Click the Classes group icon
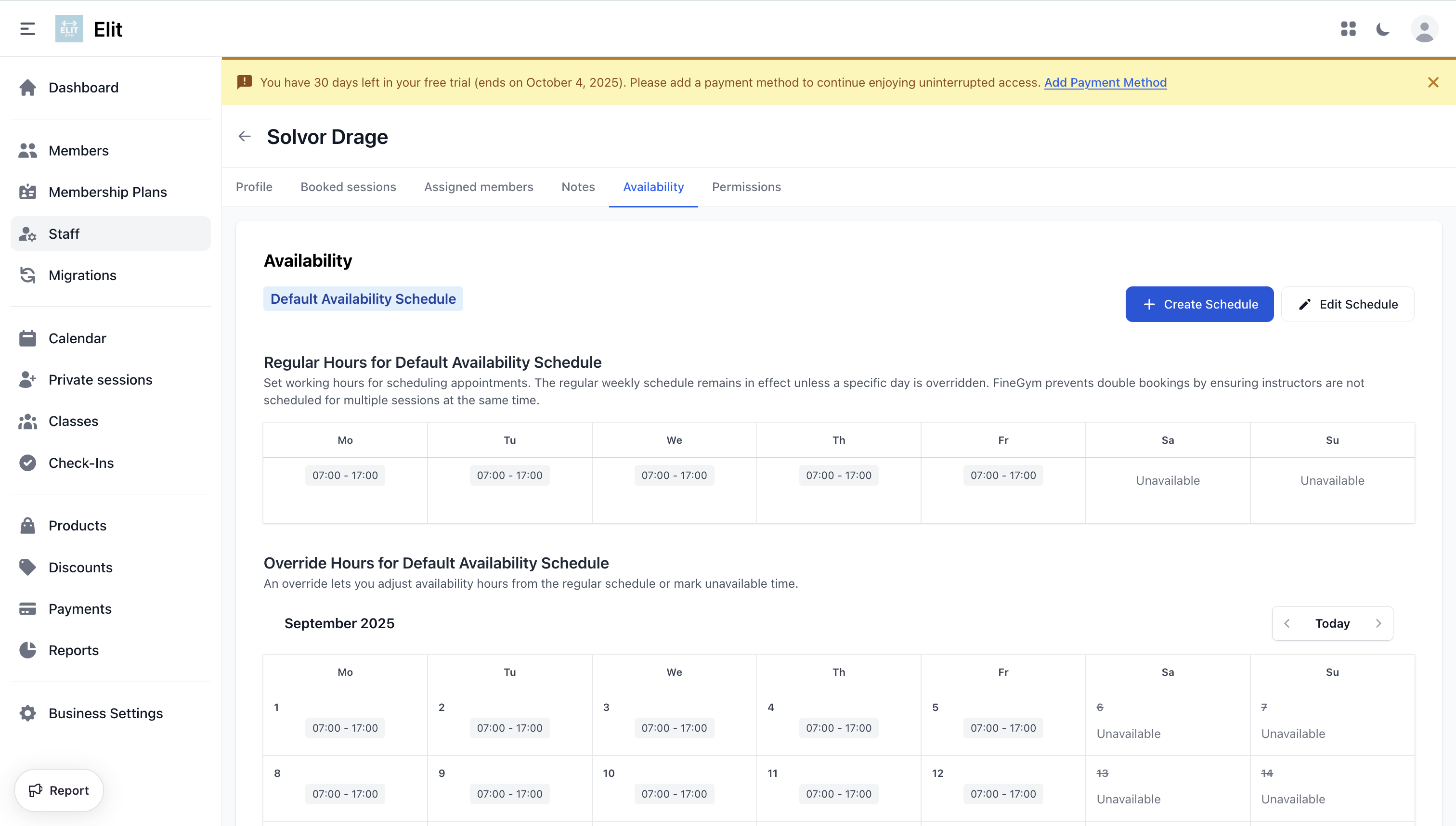Image resolution: width=1456 pixels, height=826 pixels. click(27, 421)
